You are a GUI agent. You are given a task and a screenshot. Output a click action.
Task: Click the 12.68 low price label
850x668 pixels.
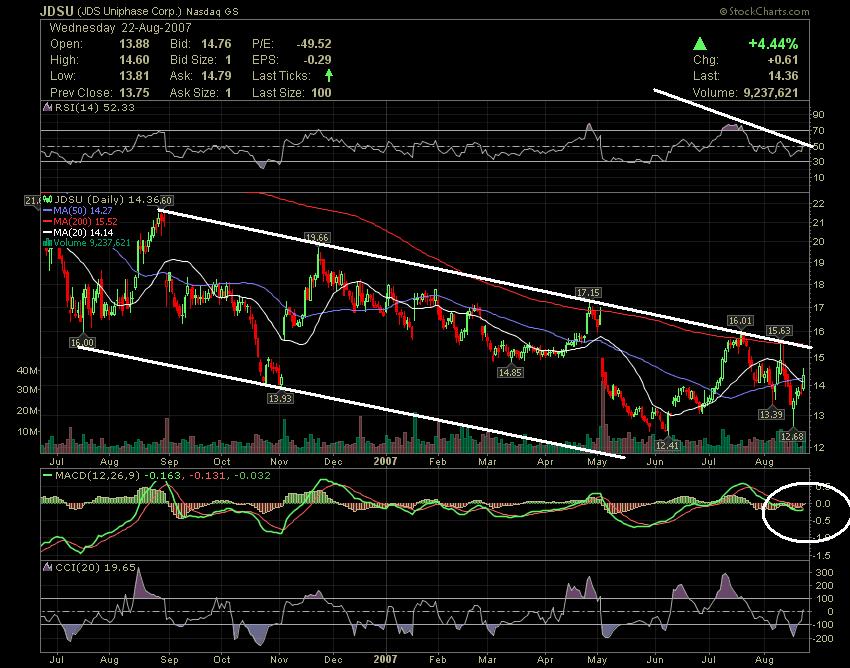[x=793, y=436]
